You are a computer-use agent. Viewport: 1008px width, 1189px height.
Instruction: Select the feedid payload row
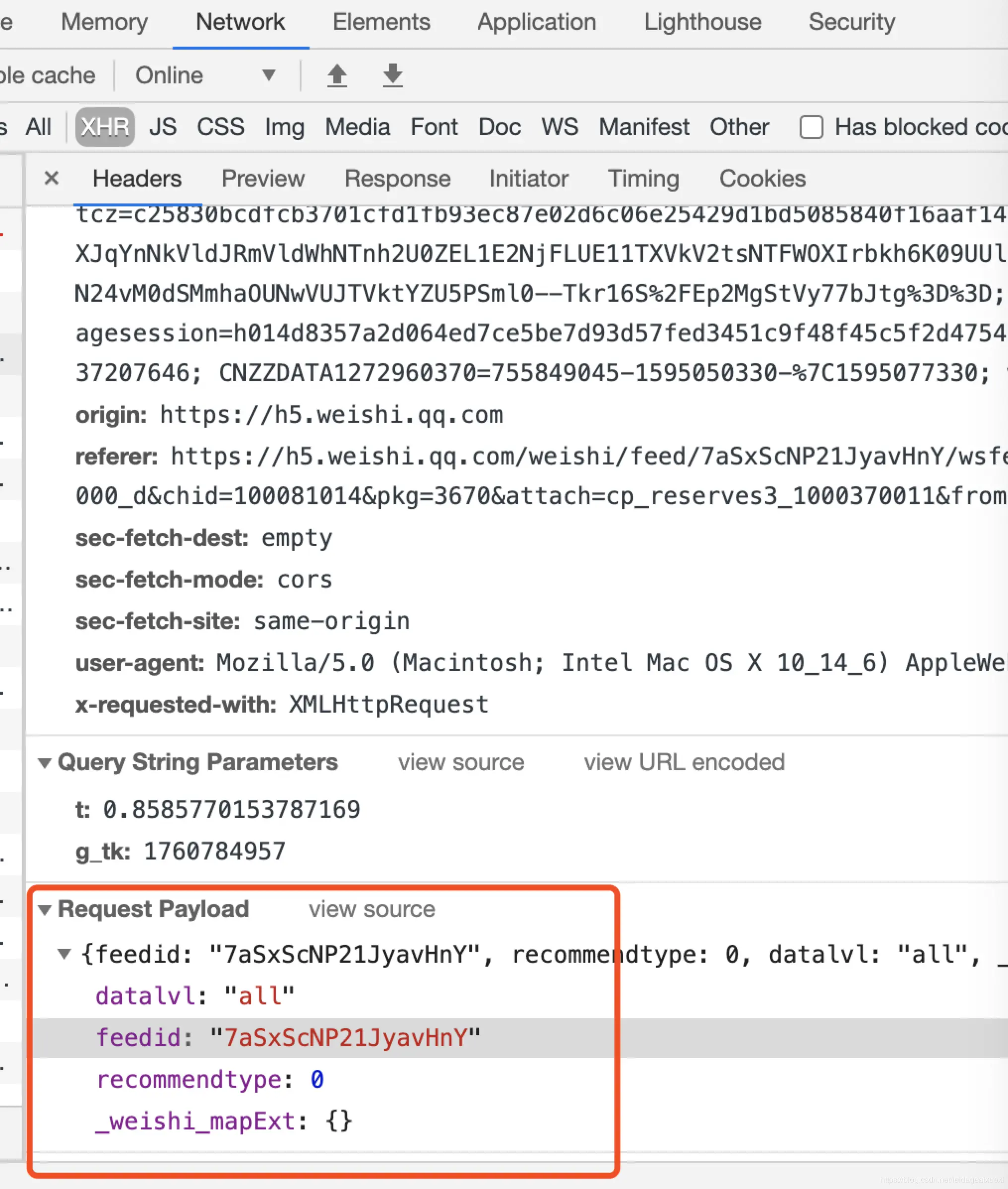pos(288,1038)
